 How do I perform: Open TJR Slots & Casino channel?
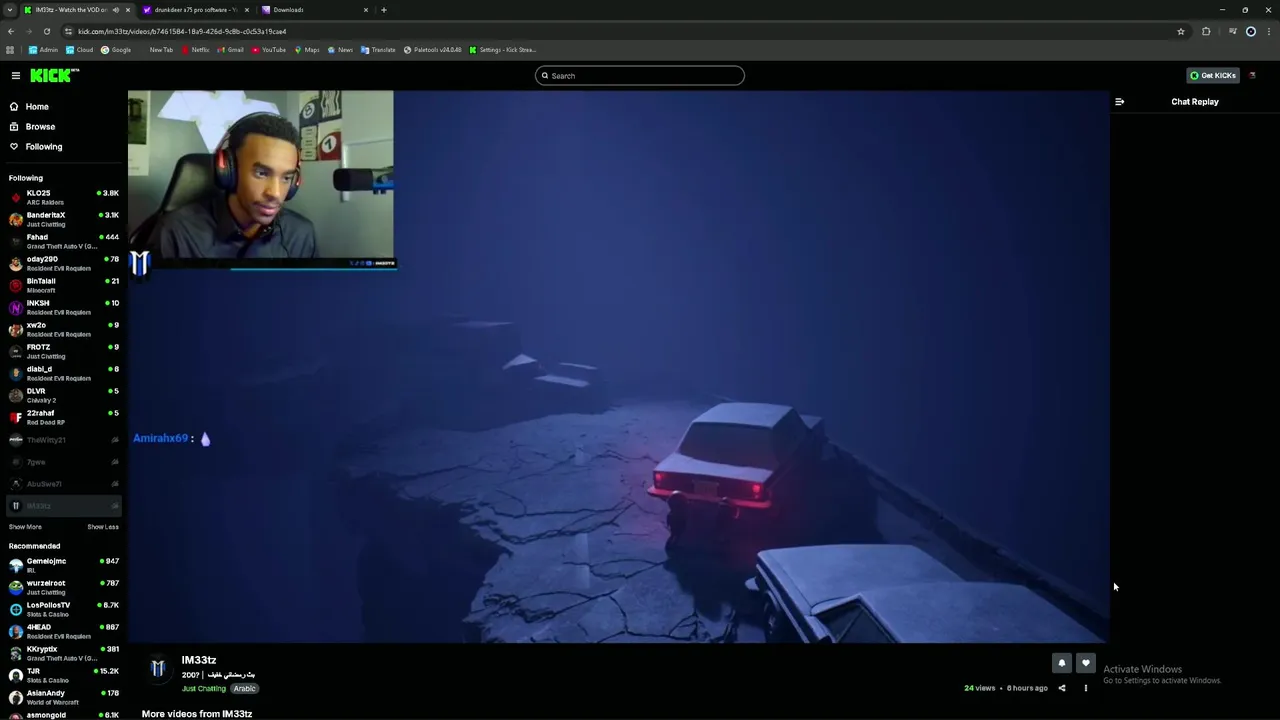point(64,675)
